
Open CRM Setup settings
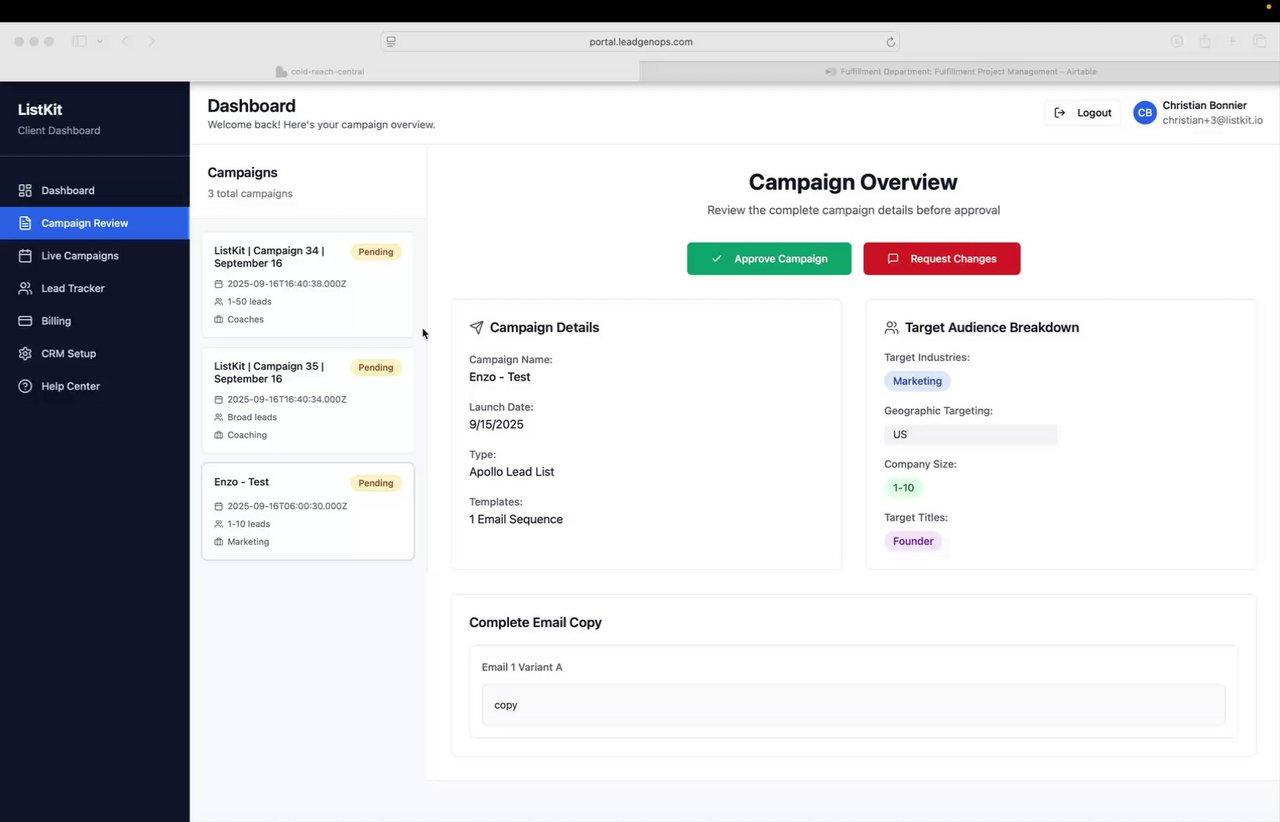coord(94,353)
